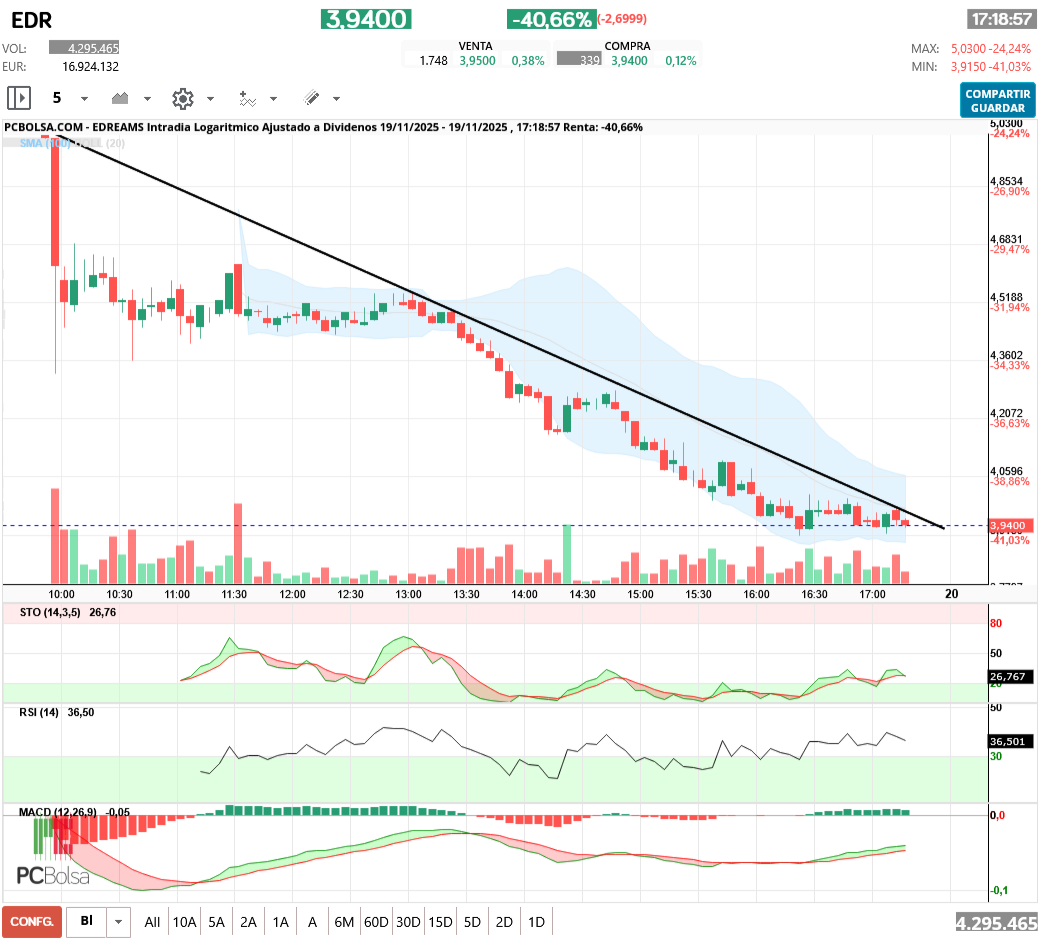Select the All time range

point(152,922)
